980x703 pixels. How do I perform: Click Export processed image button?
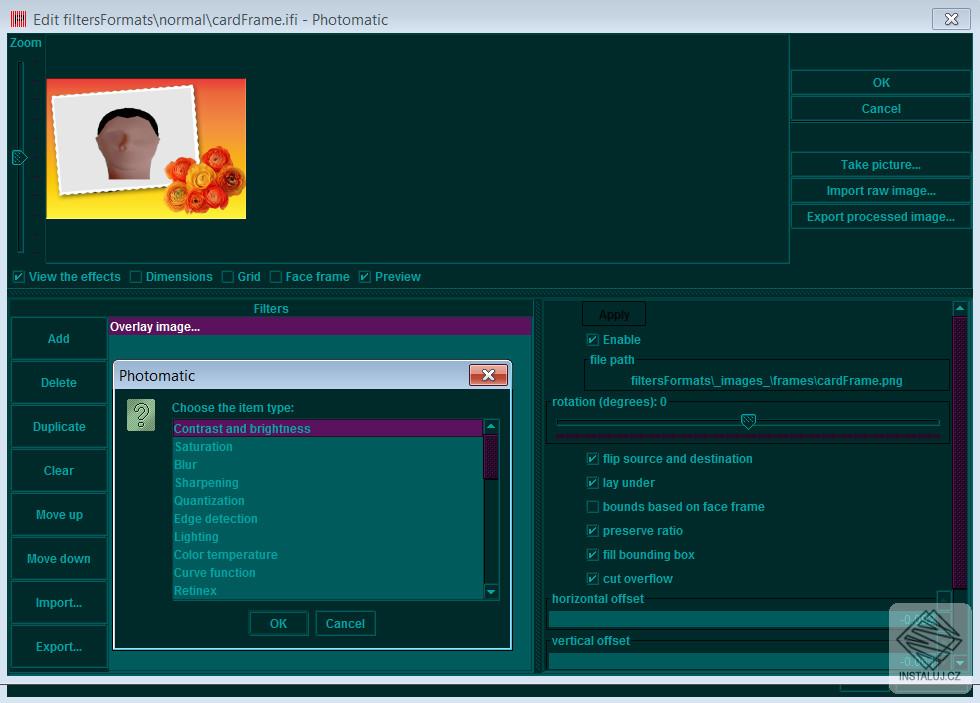(880, 217)
